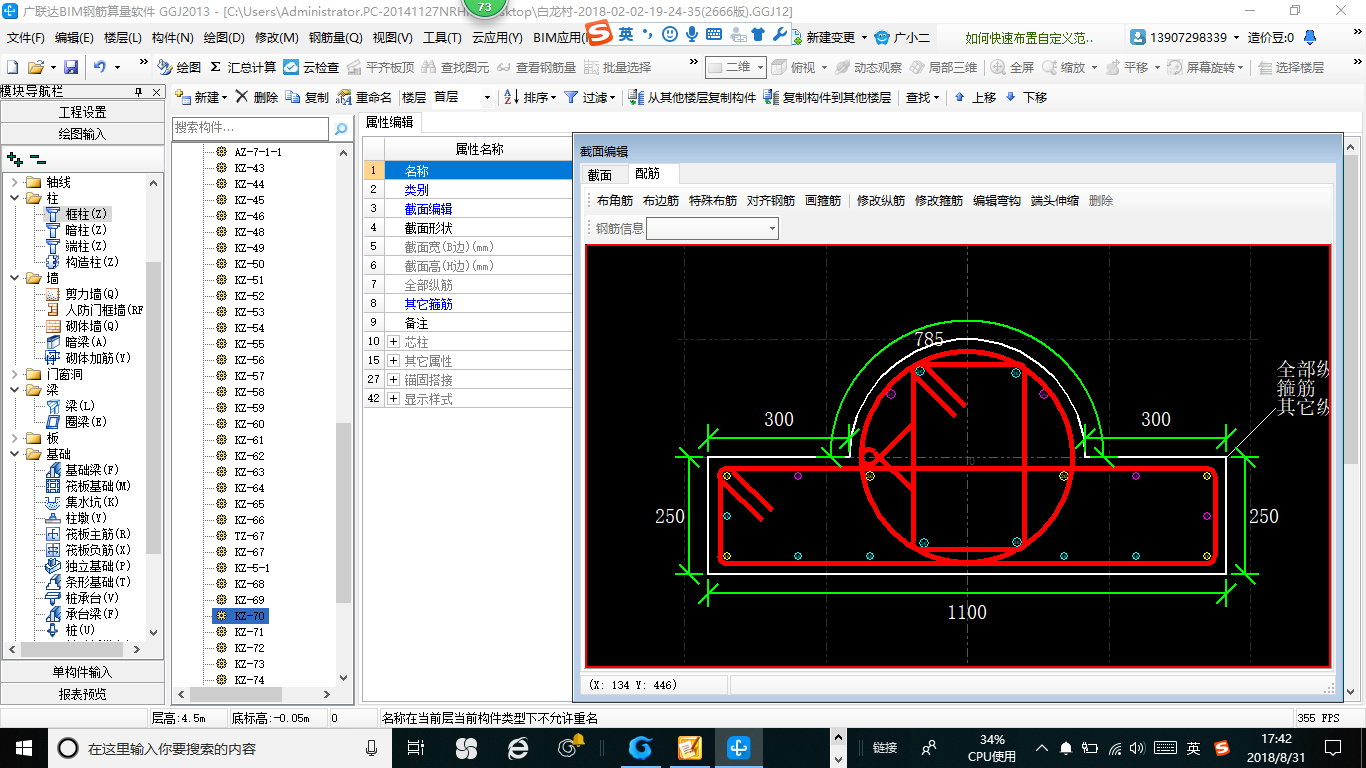
Task: Expand the 显示样式 property group
Action: click(393, 399)
